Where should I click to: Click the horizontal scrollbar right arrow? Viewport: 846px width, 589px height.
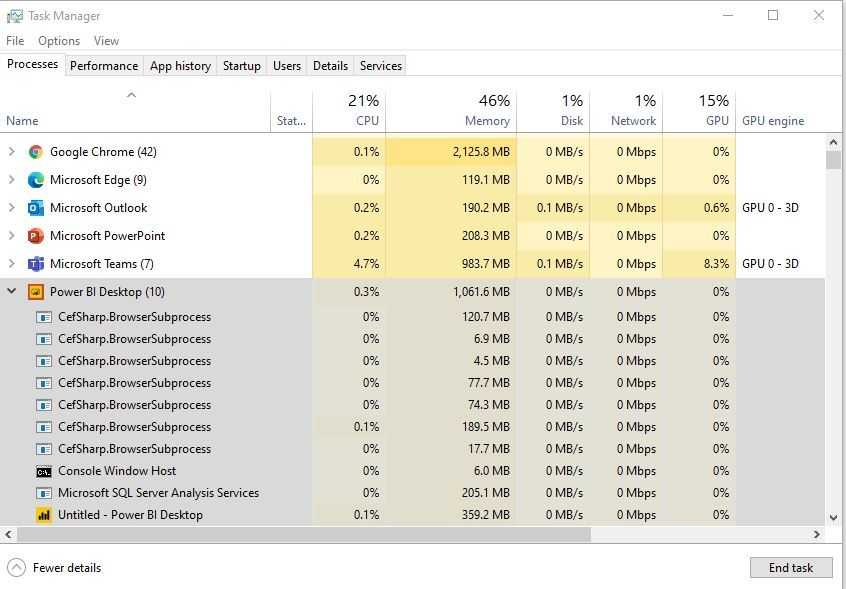click(817, 535)
